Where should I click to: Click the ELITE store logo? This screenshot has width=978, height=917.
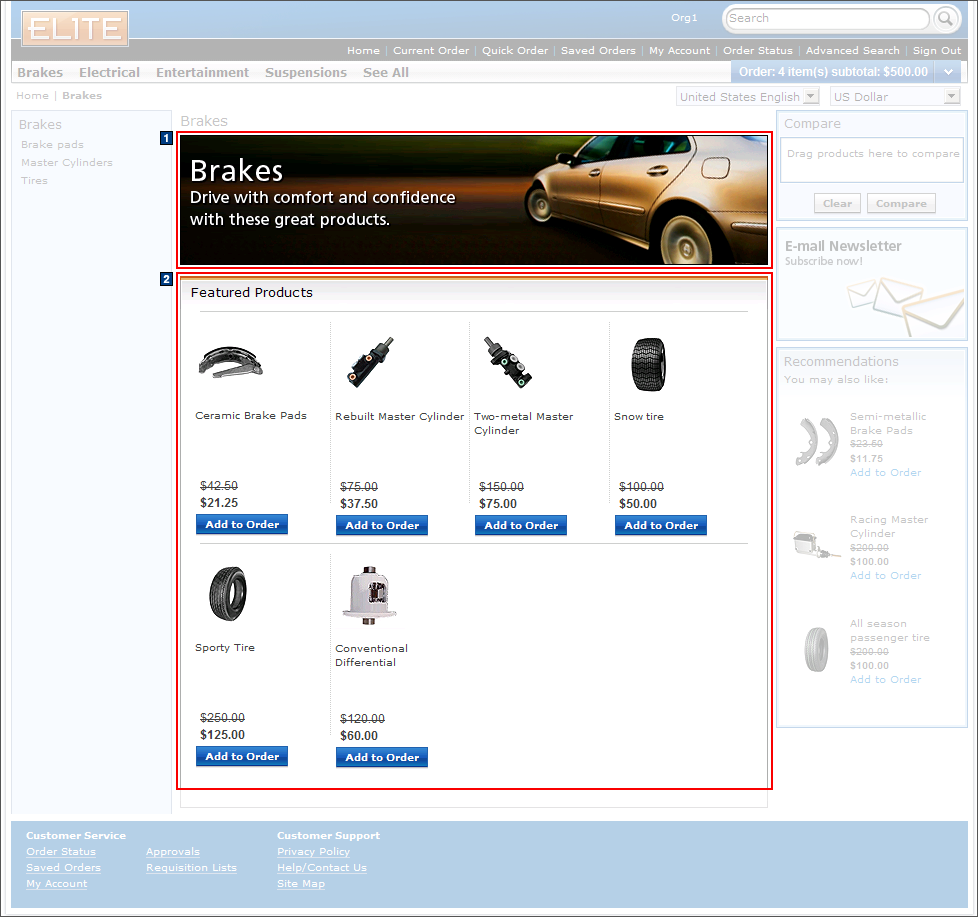75,28
